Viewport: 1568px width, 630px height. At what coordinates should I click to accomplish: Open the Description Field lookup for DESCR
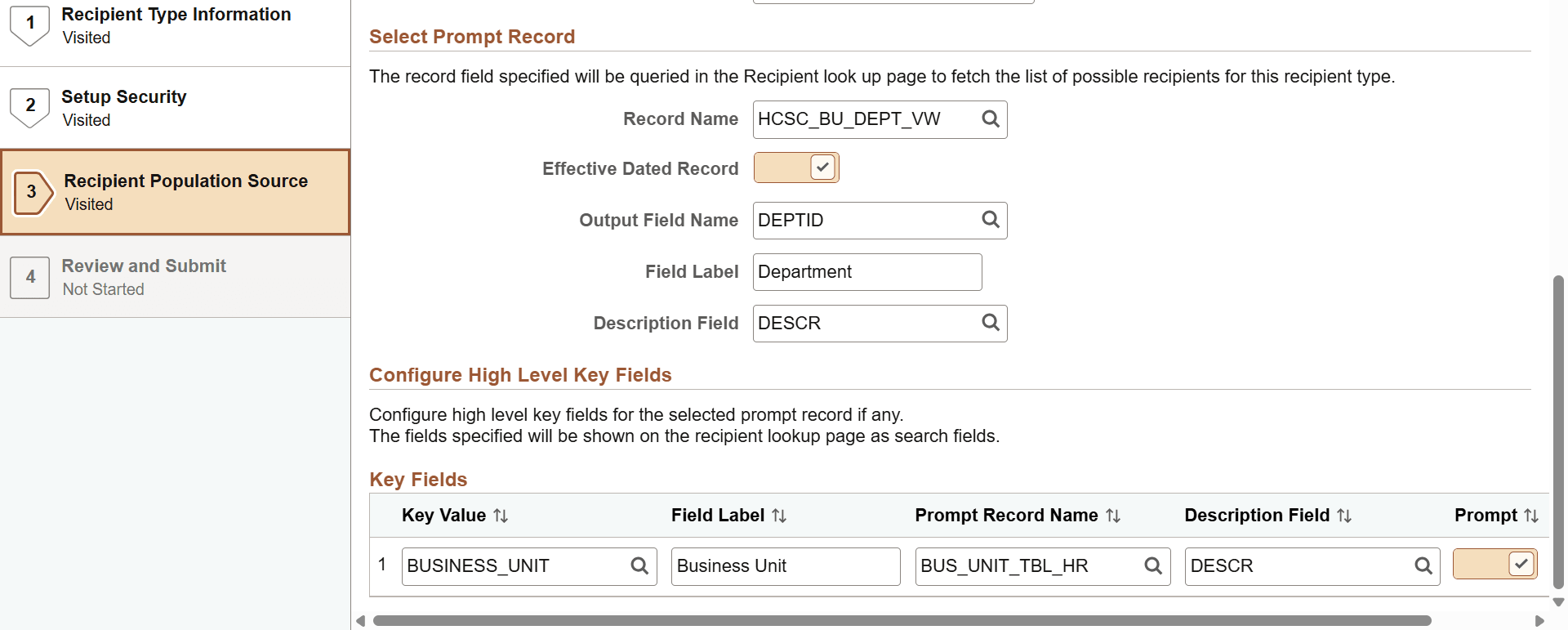tap(990, 323)
